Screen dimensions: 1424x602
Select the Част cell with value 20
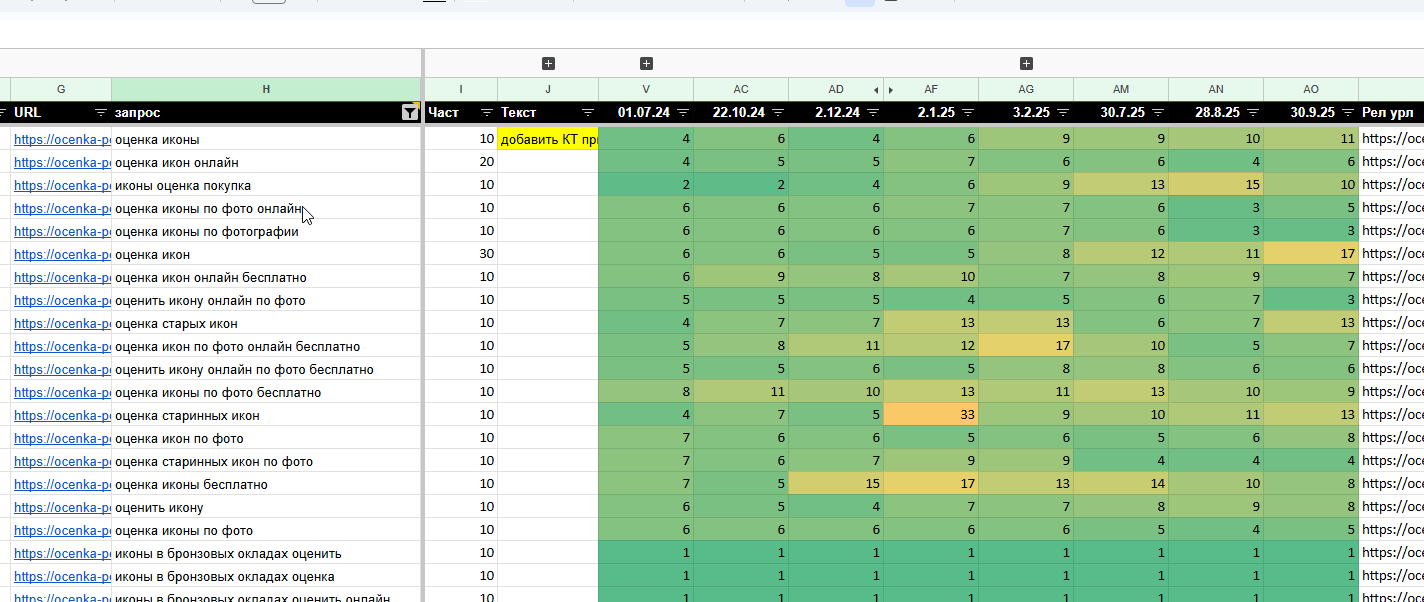click(461, 162)
